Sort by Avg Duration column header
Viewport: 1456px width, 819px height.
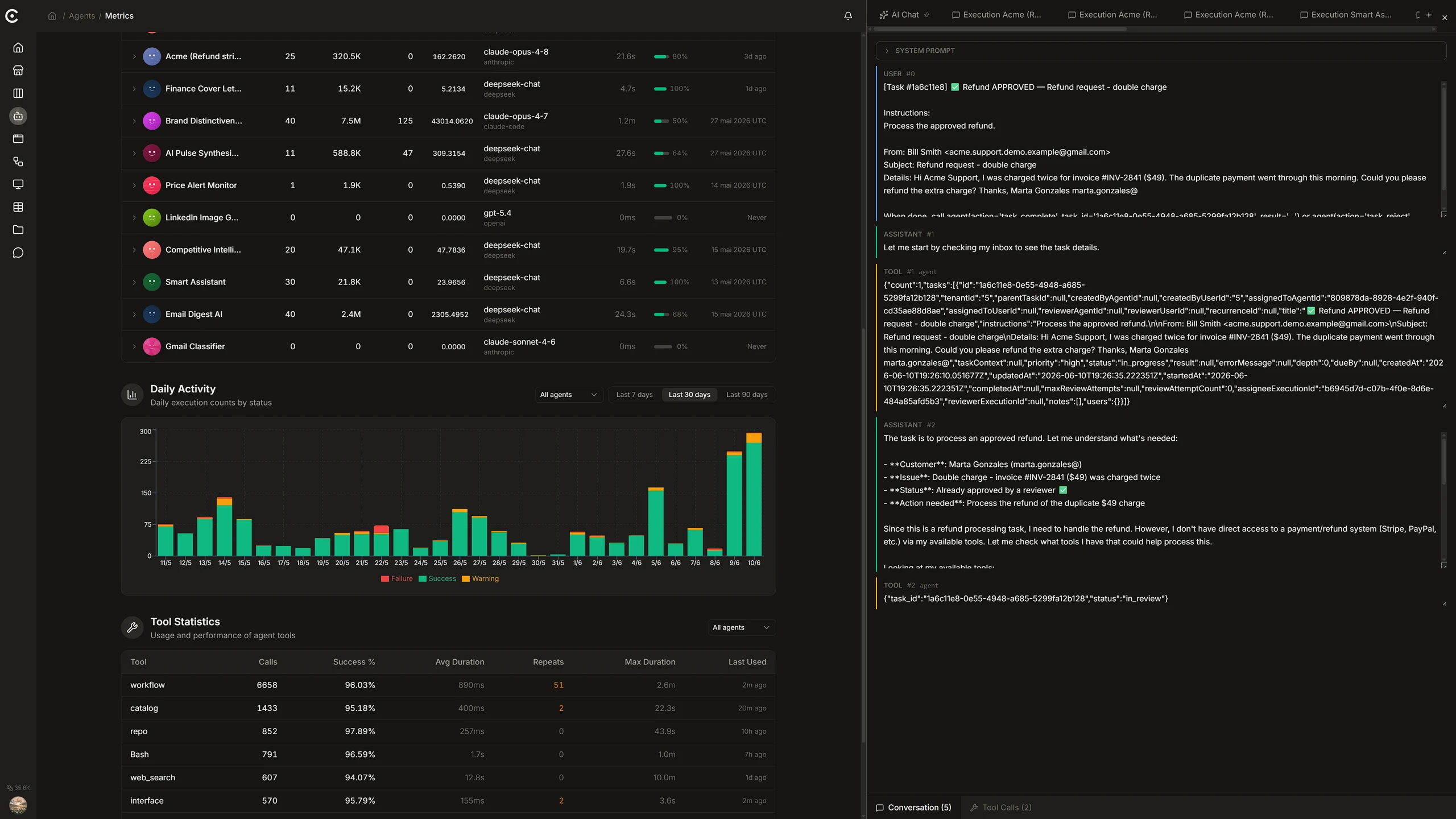(460, 662)
